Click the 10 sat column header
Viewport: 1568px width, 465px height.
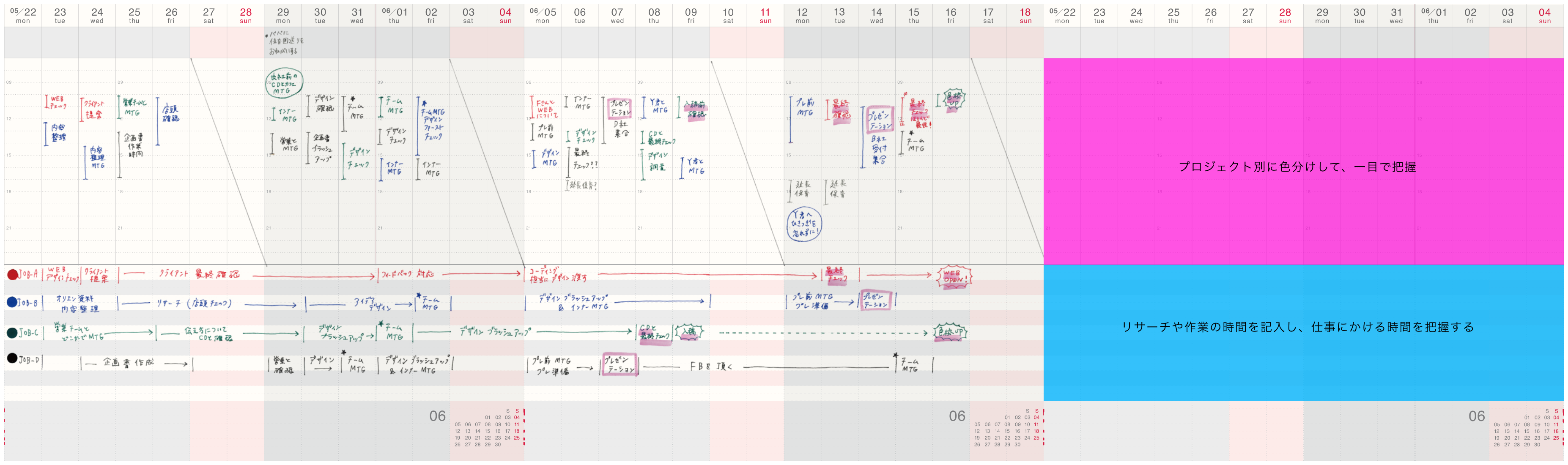pos(728,15)
